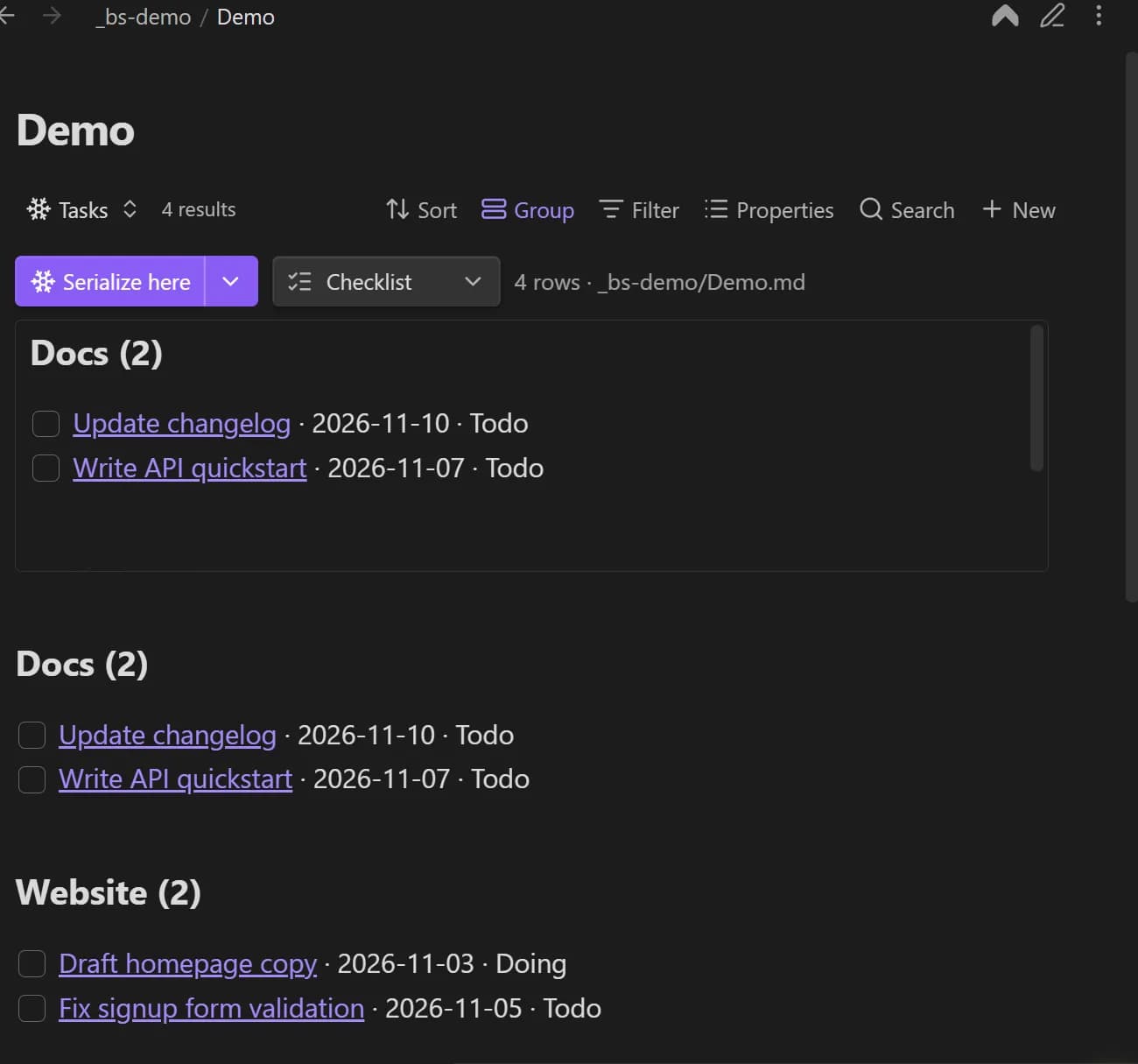1138x1064 pixels.
Task: Click the preview box vertical scrollbar
Action: (x=1036, y=398)
